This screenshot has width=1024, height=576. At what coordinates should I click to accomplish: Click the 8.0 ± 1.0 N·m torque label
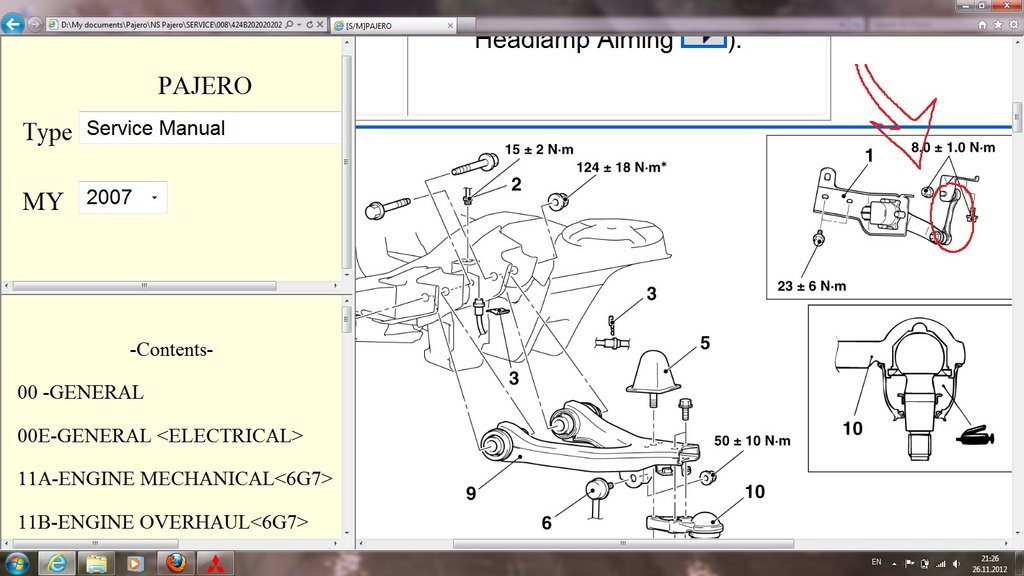(x=953, y=148)
